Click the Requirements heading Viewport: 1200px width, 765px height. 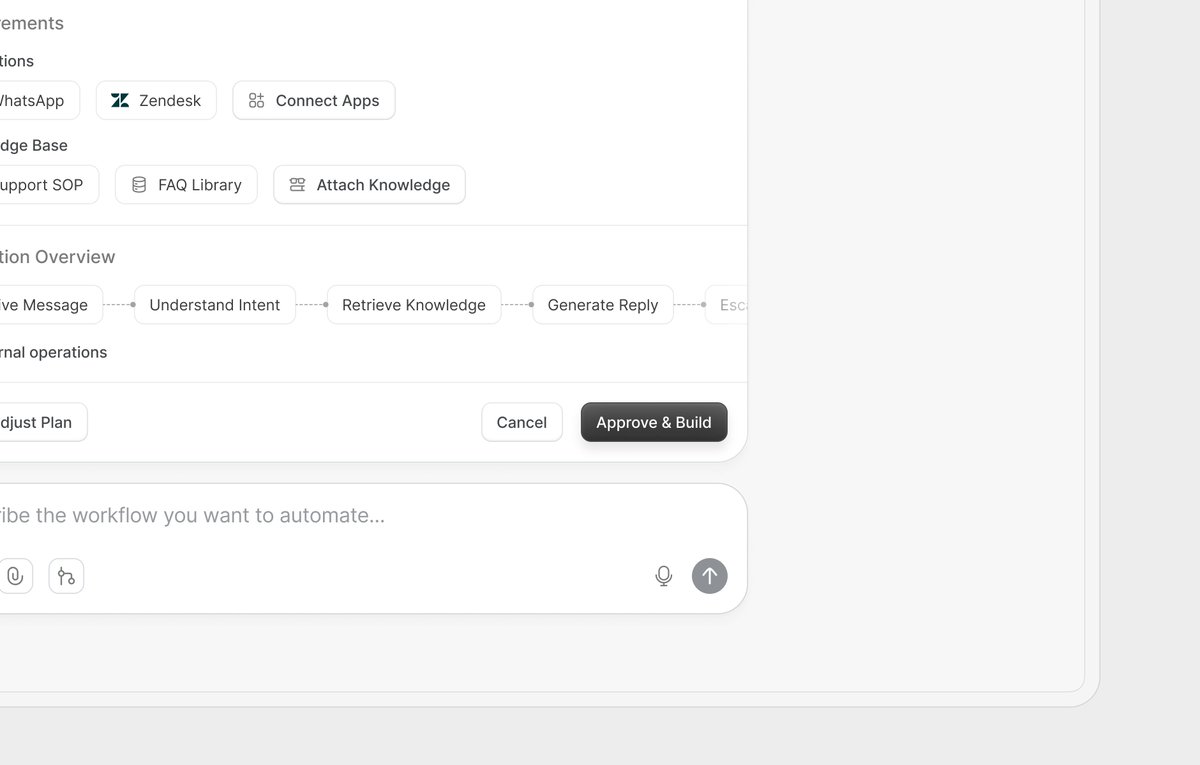click(31, 23)
